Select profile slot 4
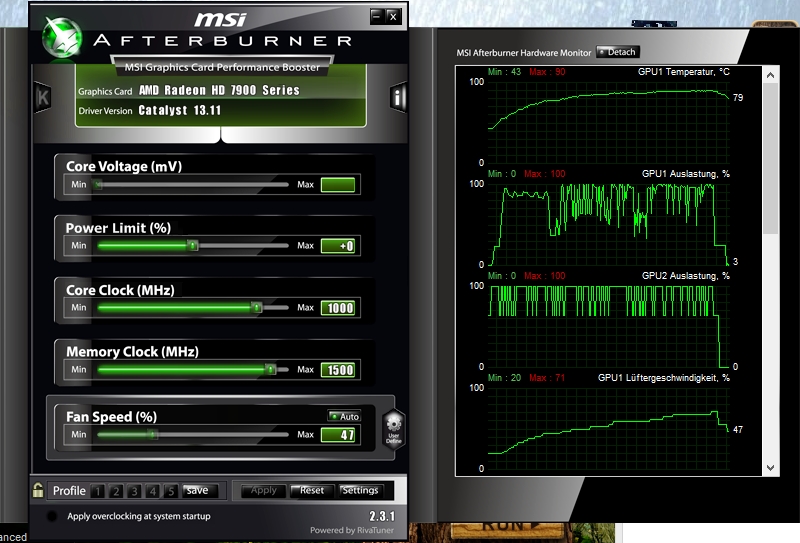 pyautogui.click(x=153, y=491)
